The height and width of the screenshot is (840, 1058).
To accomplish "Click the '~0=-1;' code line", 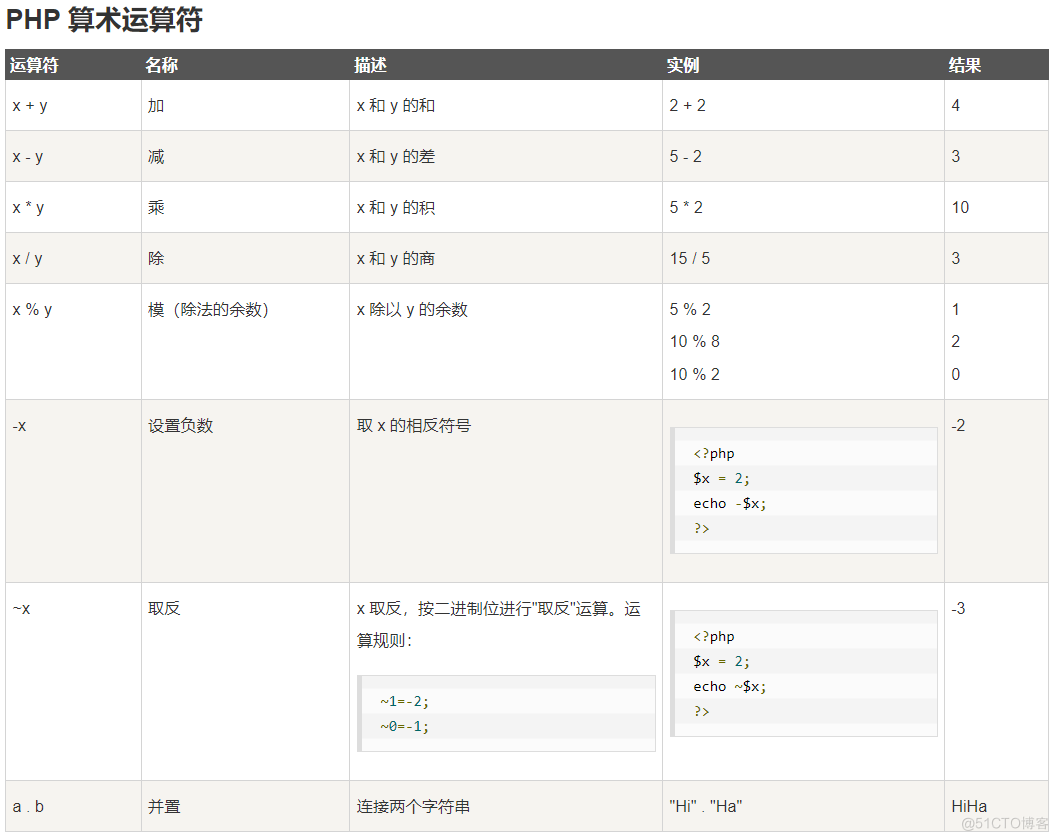I will click(x=404, y=727).
